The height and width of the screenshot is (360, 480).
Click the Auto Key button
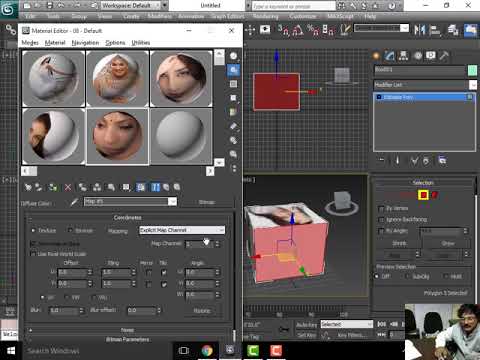coord(306,324)
